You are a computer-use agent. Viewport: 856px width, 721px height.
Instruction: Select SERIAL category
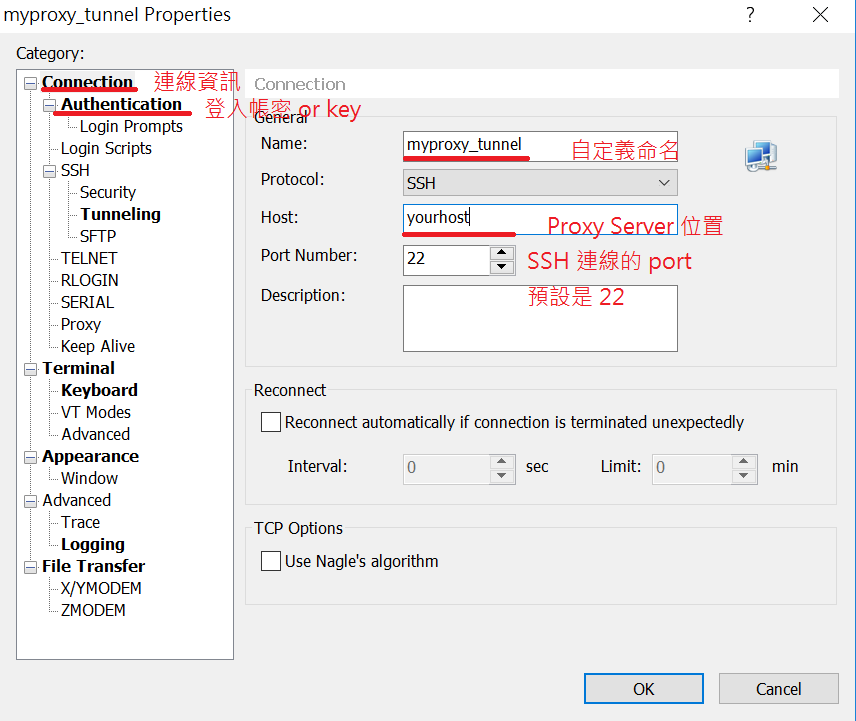pos(87,302)
